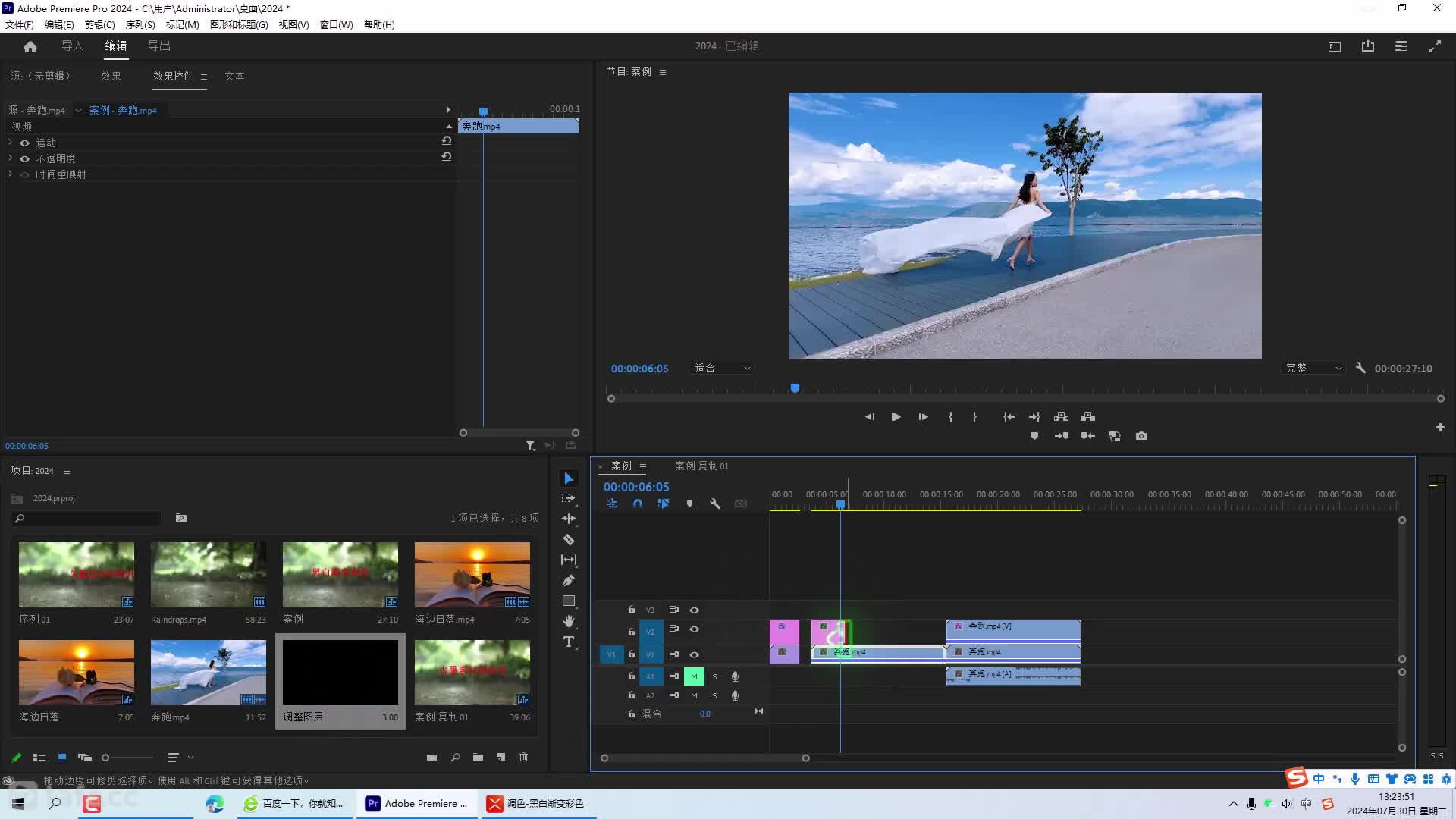
Task: Click Step Back 1 Frame button
Action: point(870,416)
